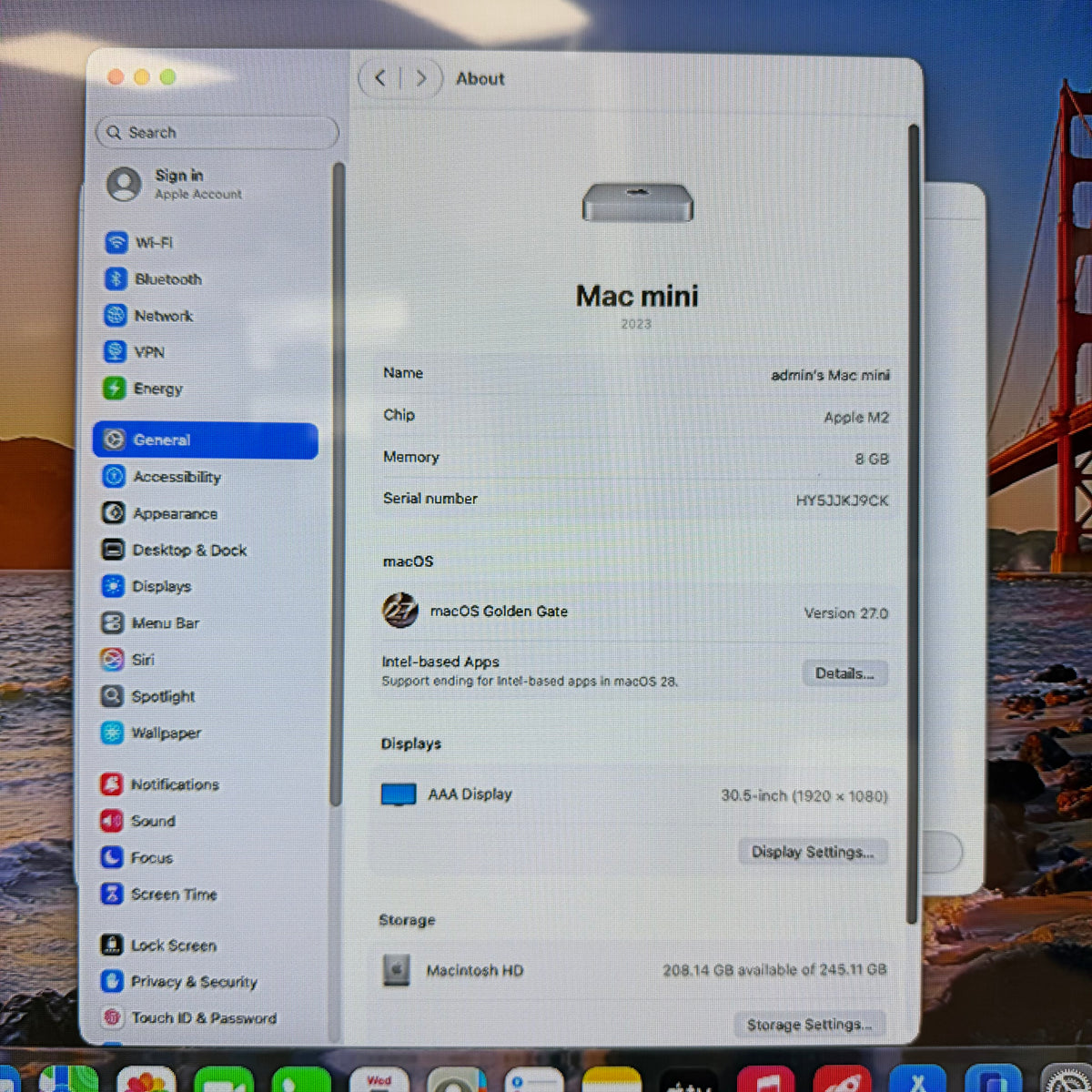Viewport: 1092px width, 1092px height.
Task: Open Display Settings button
Action: pyautogui.click(x=813, y=852)
